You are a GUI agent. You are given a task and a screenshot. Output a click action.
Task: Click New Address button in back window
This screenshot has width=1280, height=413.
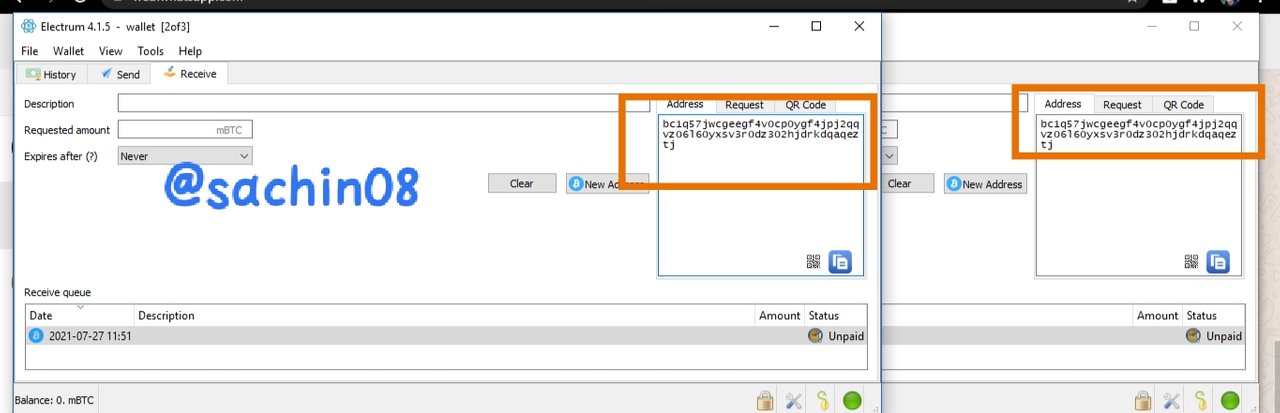click(985, 184)
